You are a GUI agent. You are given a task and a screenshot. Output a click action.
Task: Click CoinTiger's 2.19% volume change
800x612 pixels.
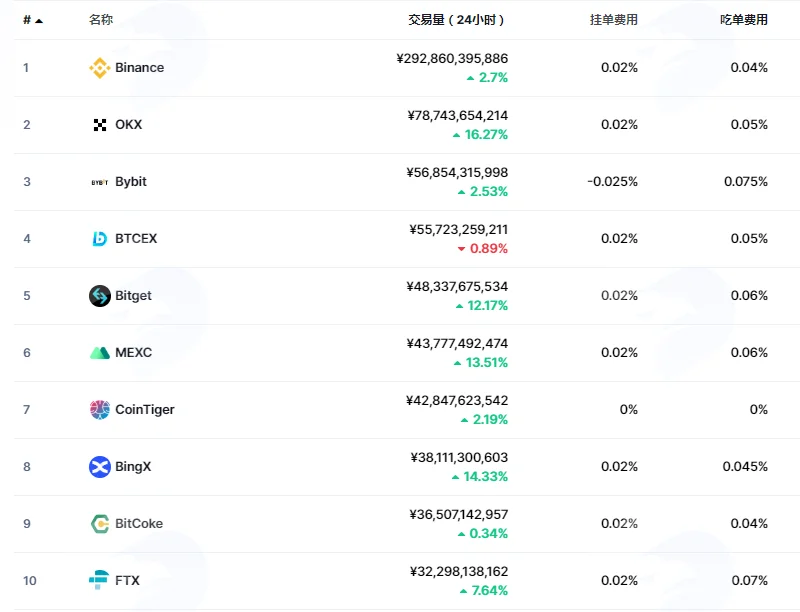tap(484, 420)
